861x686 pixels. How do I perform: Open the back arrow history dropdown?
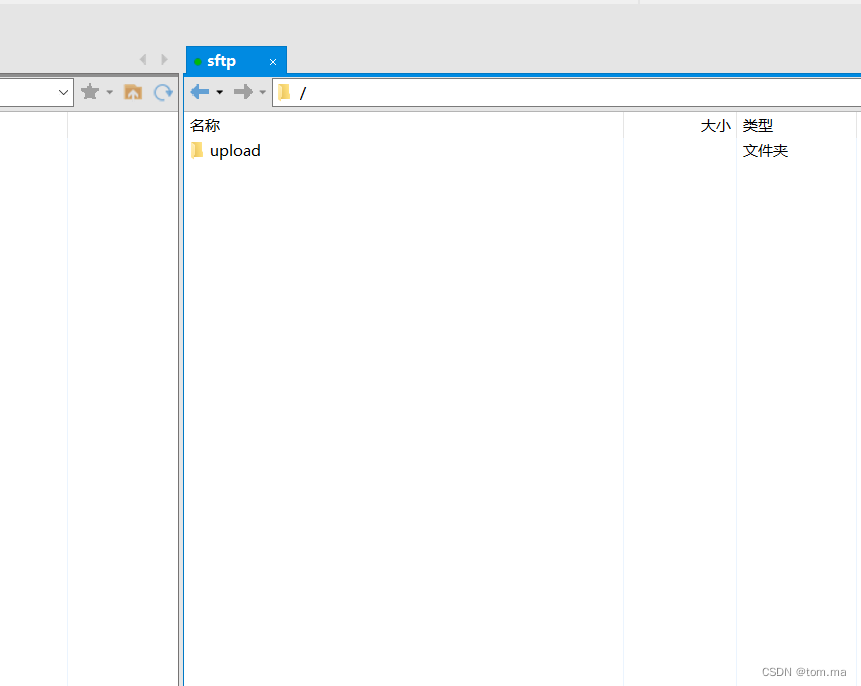tap(220, 92)
